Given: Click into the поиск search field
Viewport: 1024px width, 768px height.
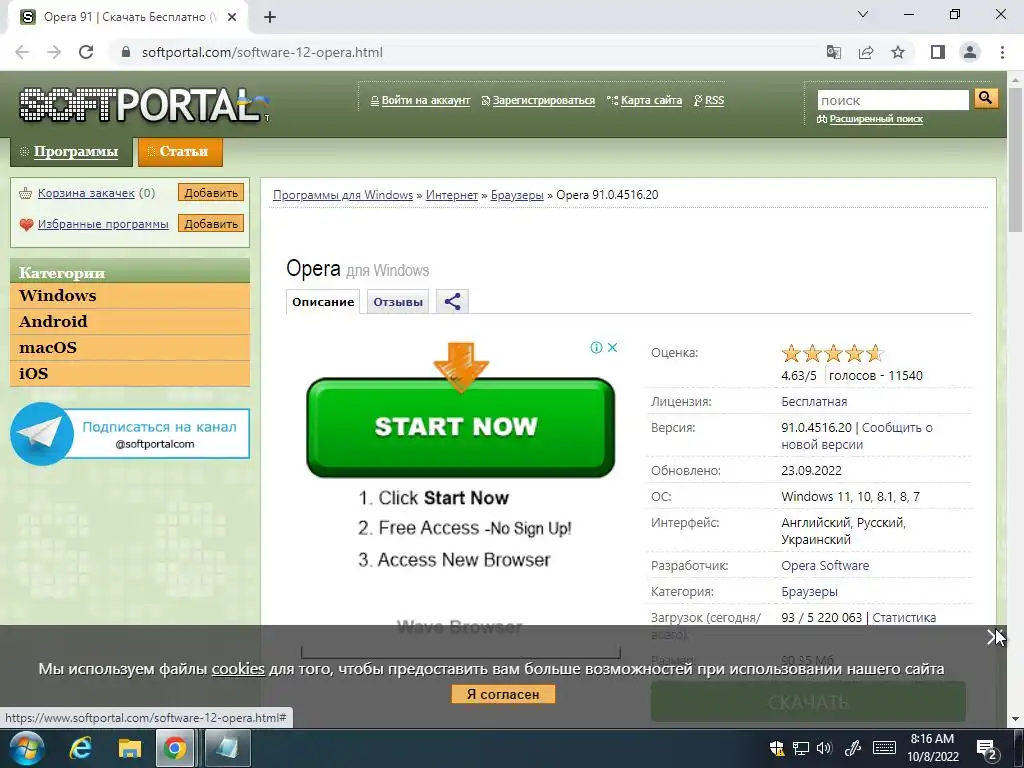Looking at the screenshot, I should [x=893, y=100].
